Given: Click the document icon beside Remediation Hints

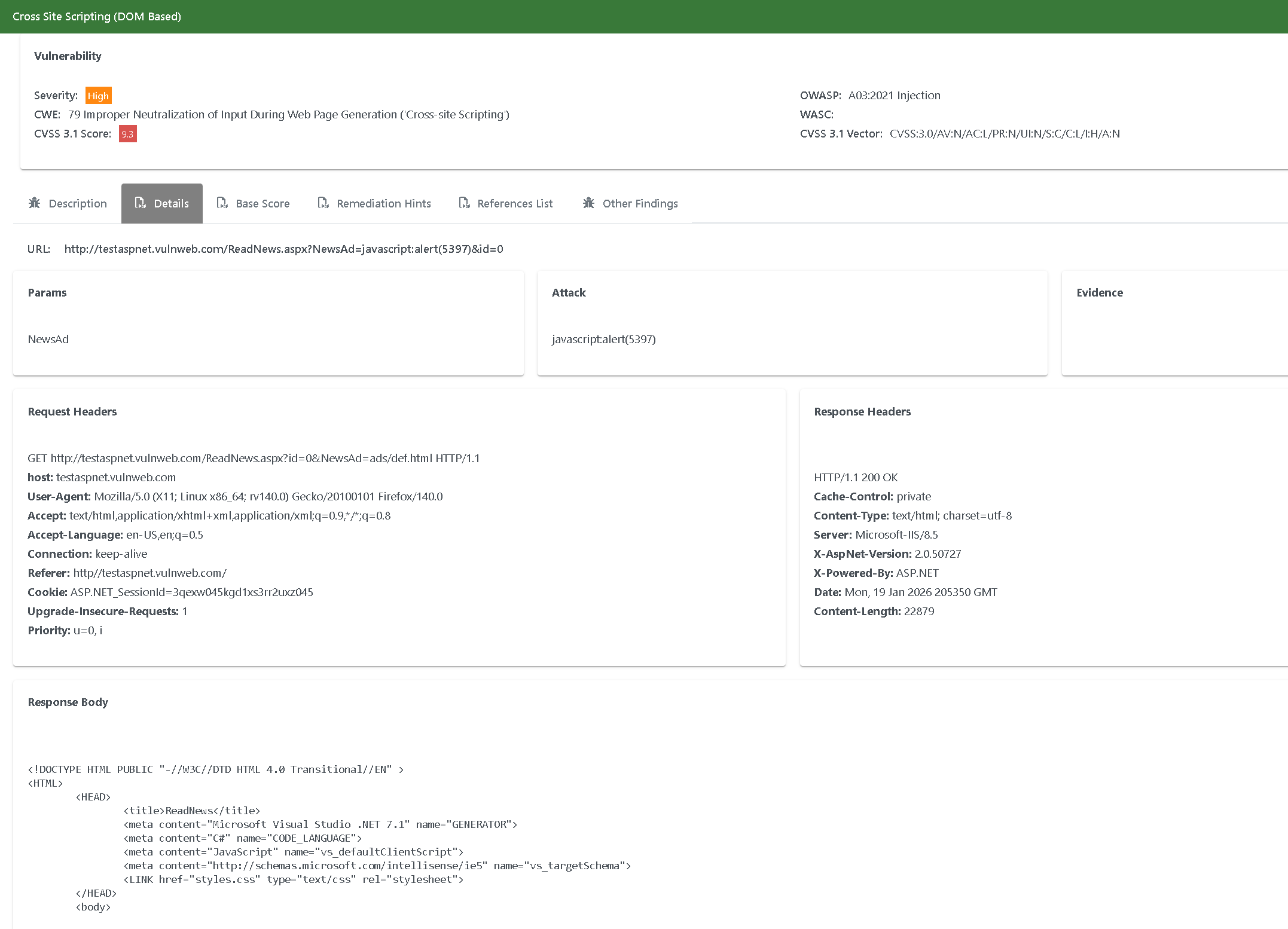Looking at the screenshot, I should pyautogui.click(x=323, y=203).
